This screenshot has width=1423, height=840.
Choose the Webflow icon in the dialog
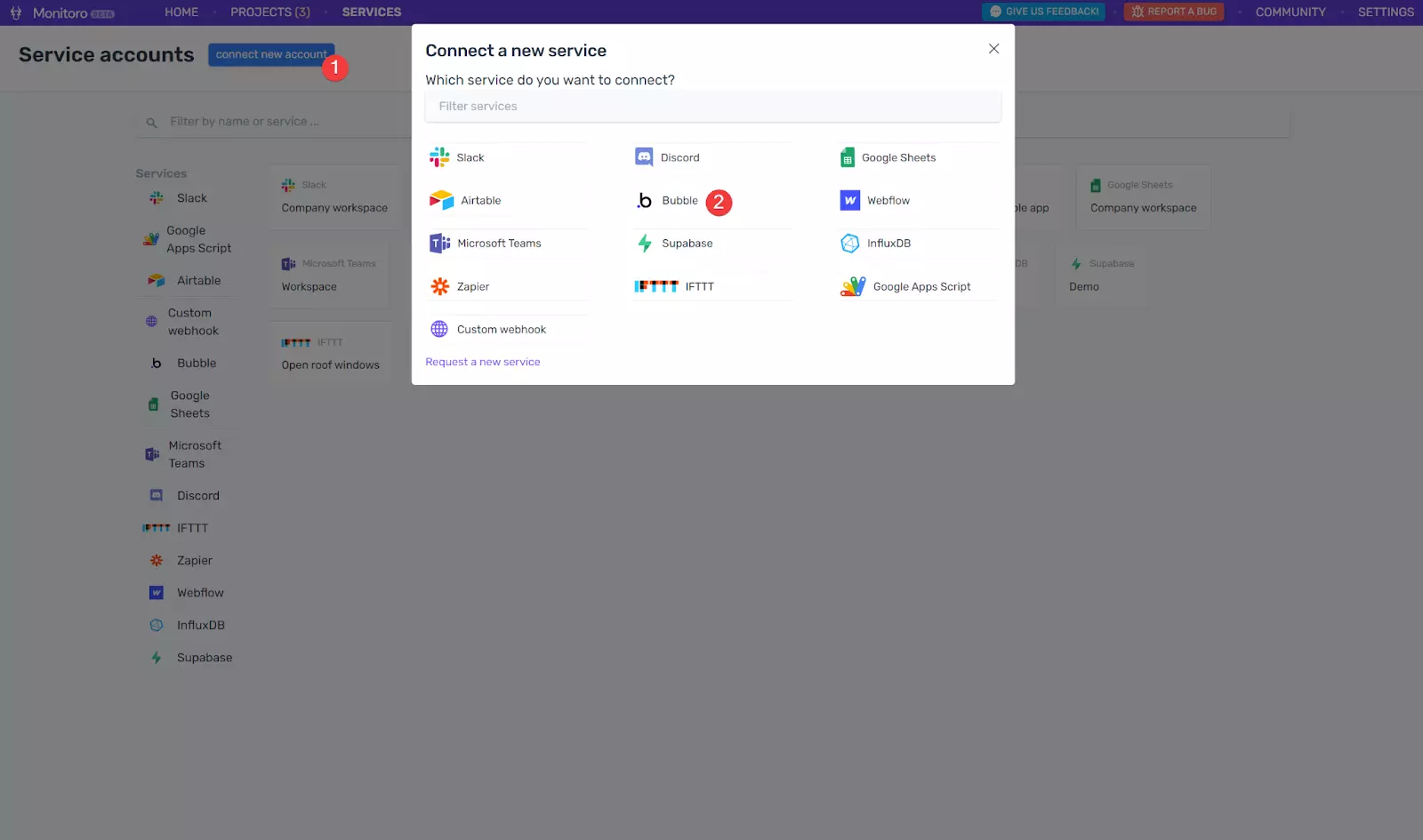click(850, 200)
